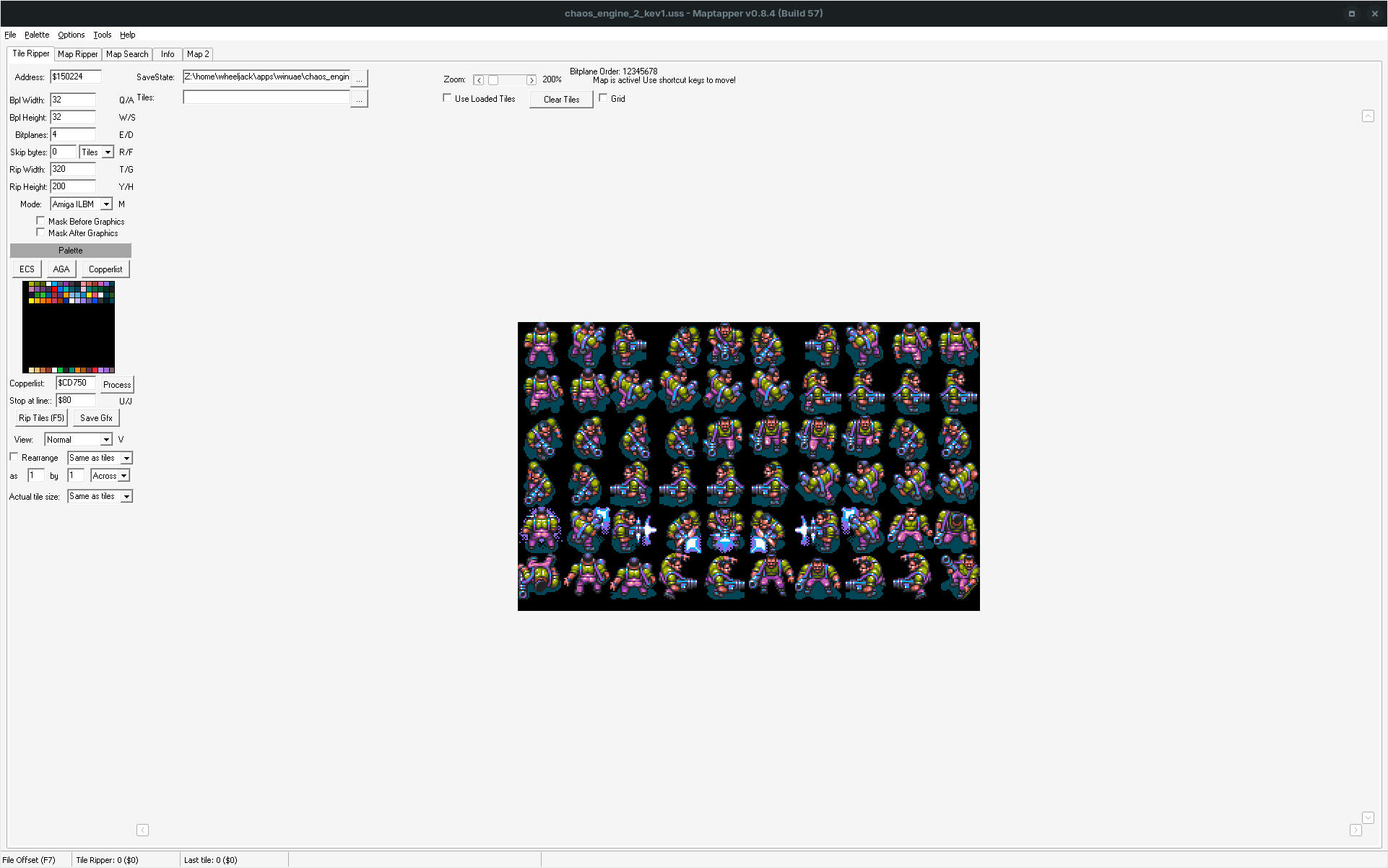Click the Stop at line field
The height and width of the screenshot is (868, 1388).
pyautogui.click(x=76, y=400)
